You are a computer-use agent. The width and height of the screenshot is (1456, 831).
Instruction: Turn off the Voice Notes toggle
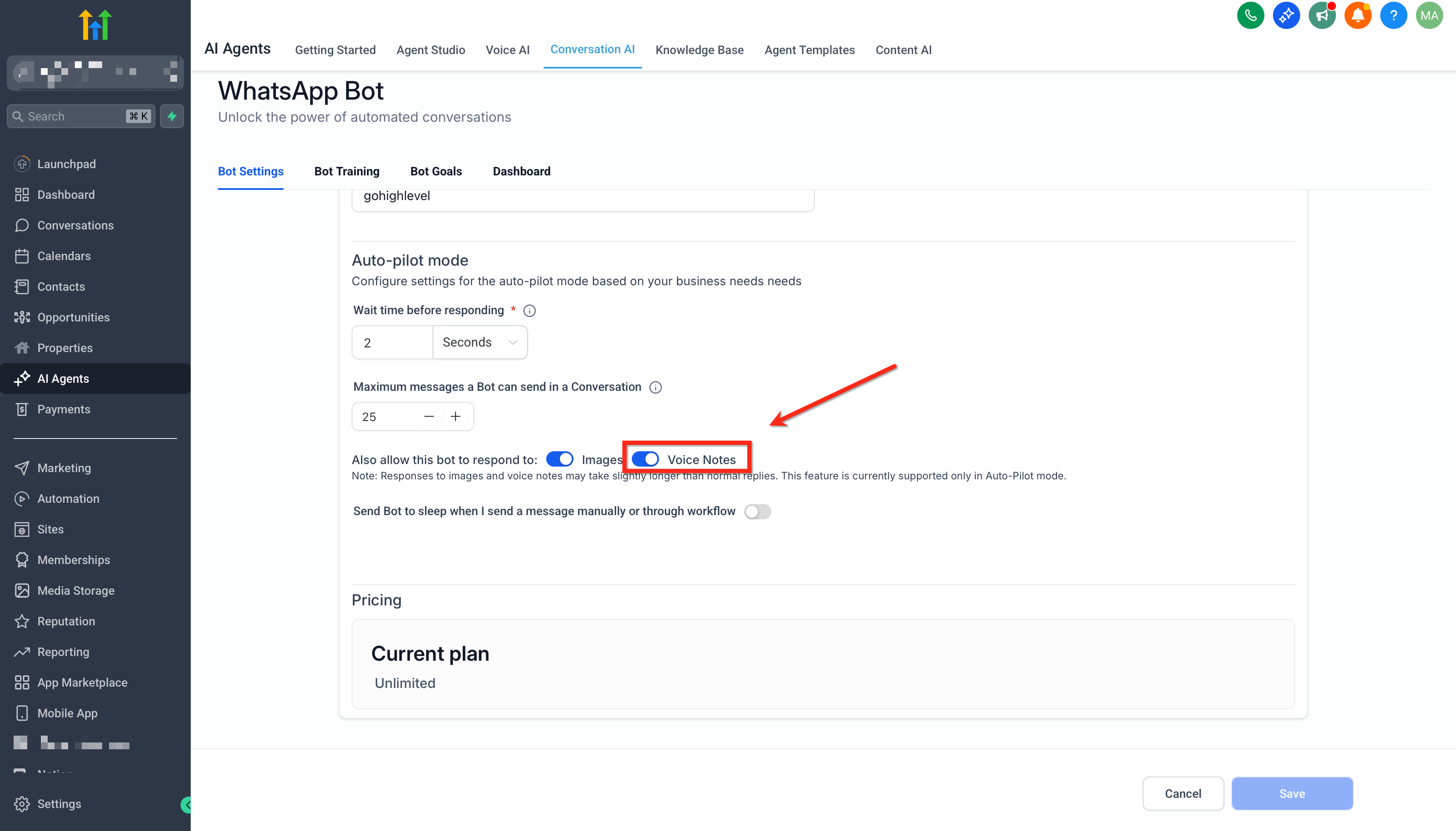pos(645,459)
